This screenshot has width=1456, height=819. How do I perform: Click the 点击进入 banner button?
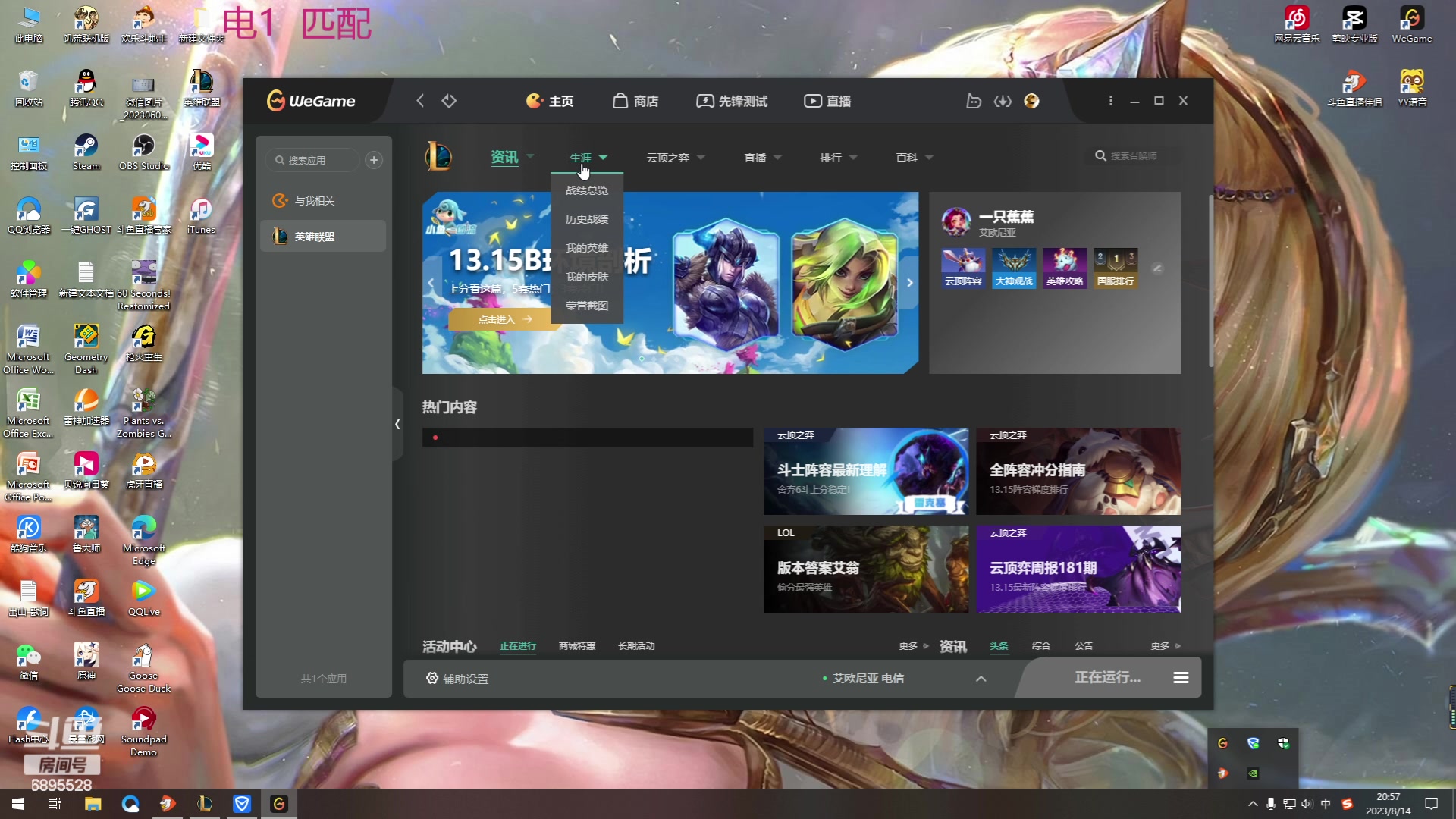(504, 319)
